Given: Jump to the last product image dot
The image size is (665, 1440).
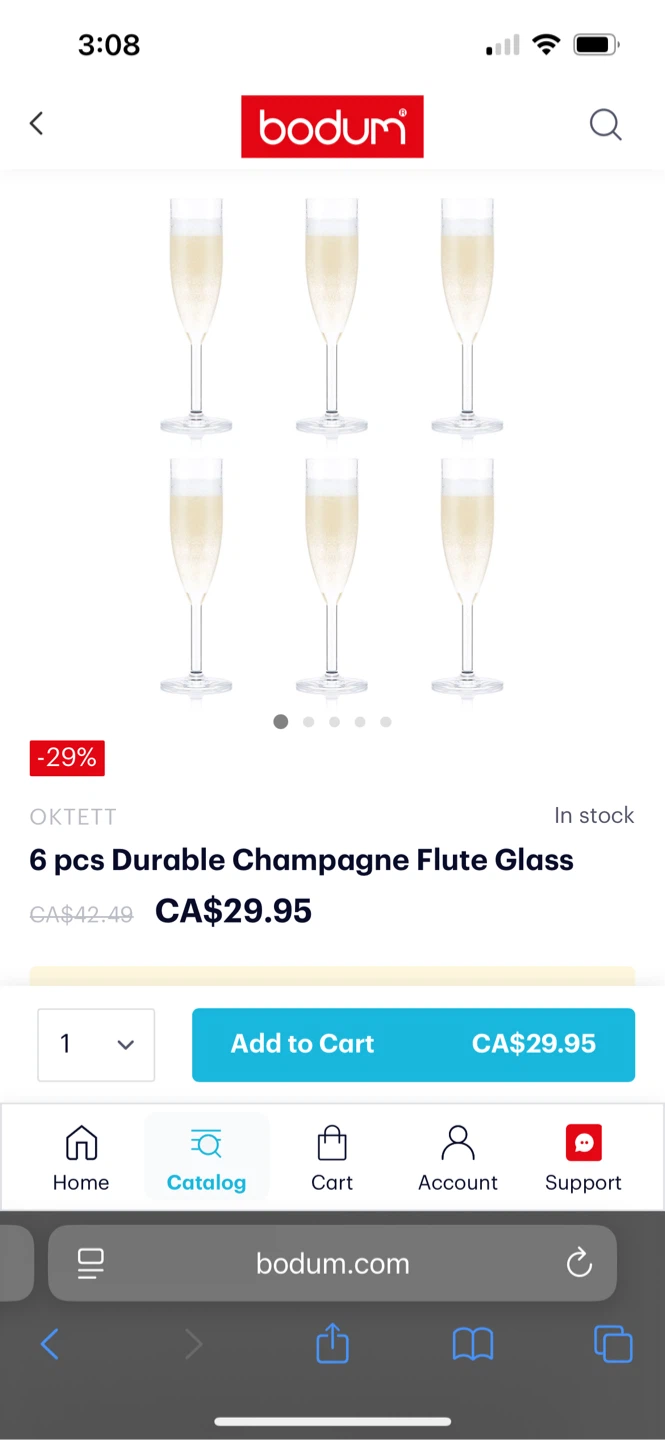Looking at the screenshot, I should pos(386,721).
